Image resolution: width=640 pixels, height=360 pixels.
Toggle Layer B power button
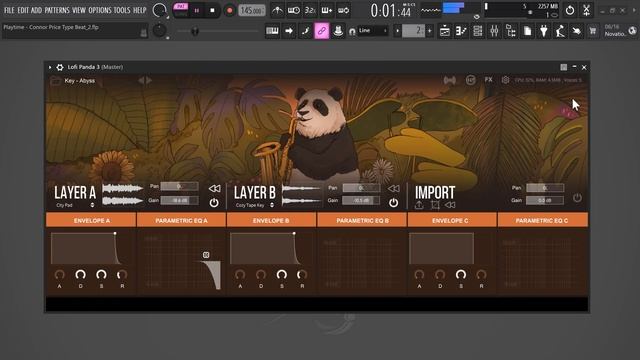[x=393, y=202]
